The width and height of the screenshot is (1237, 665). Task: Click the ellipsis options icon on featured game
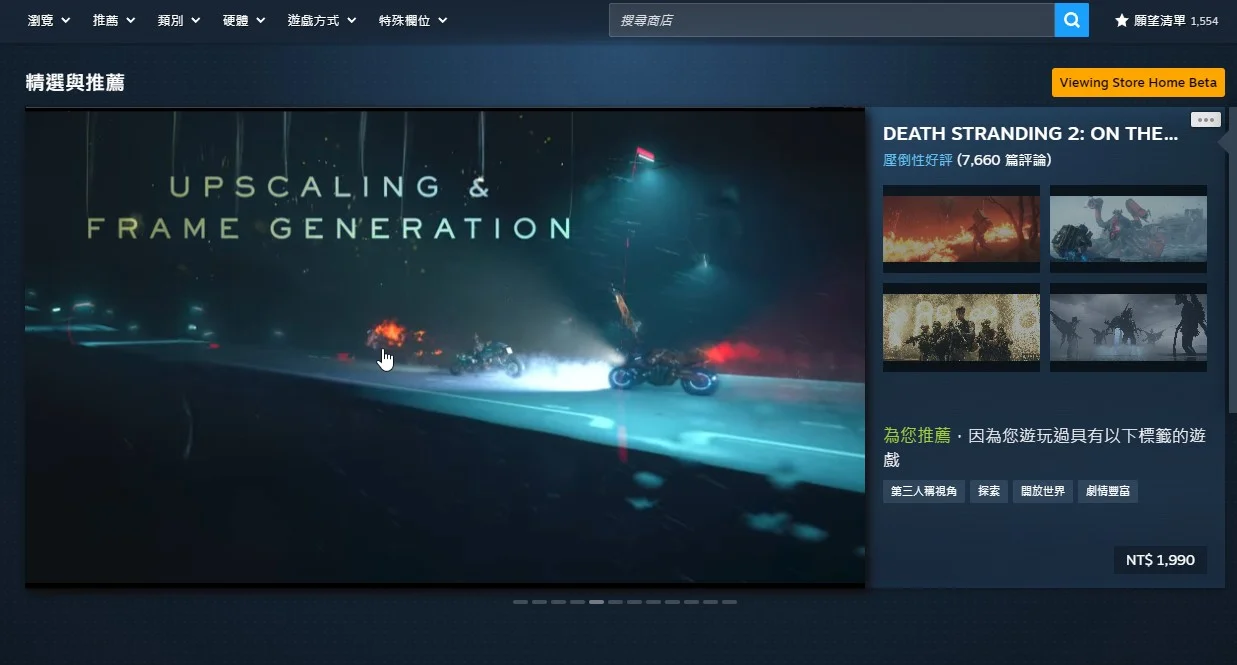(1205, 119)
